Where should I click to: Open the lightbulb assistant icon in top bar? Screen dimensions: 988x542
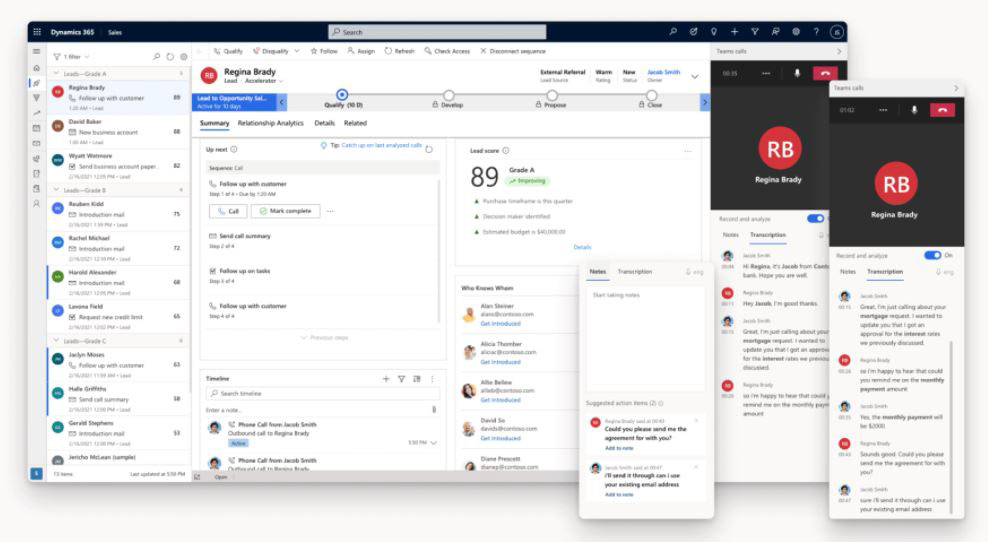pyautogui.click(x=714, y=32)
